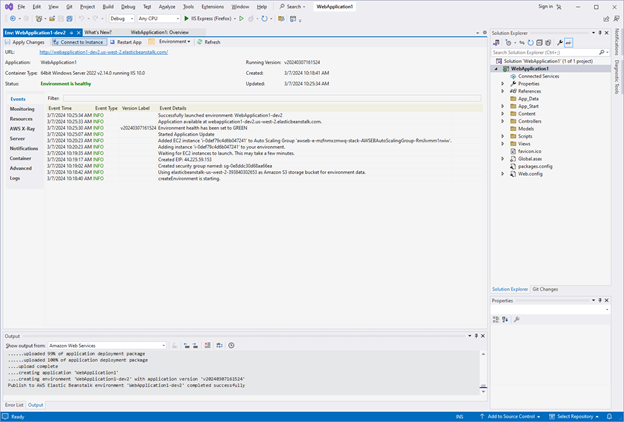The width and height of the screenshot is (624, 422).
Task: Click the Solution Explorer properties wrench icon
Action: (x=560, y=43)
